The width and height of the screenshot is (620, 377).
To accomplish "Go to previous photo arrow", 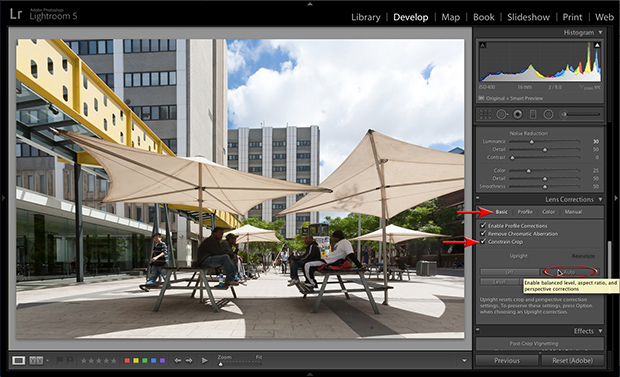I will tap(178, 360).
